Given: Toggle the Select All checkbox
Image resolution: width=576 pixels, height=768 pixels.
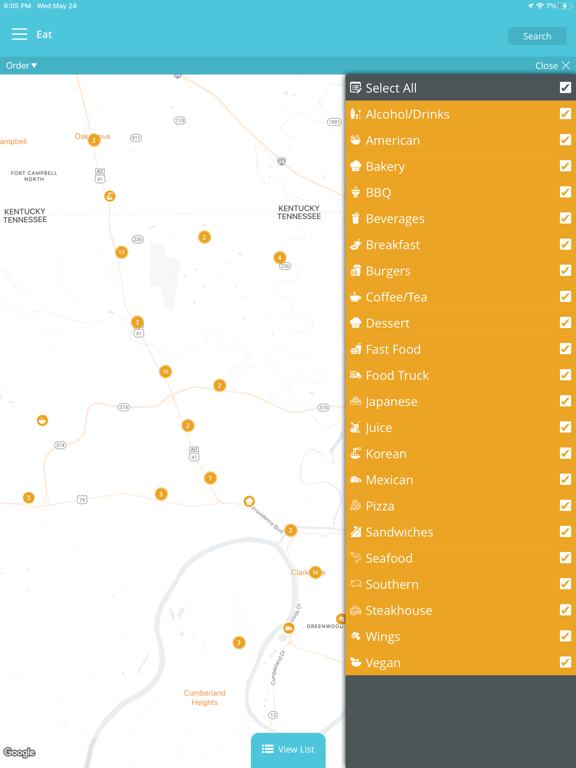Looking at the screenshot, I should tap(565, 88).
